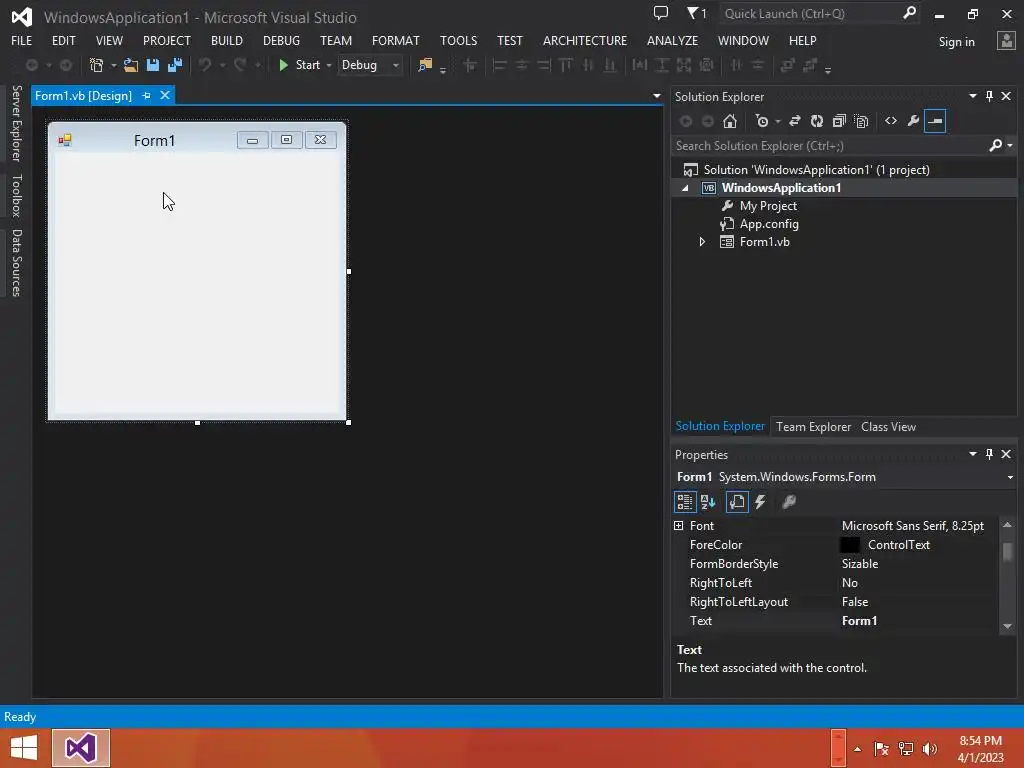This screenshot has height=768, width=1024.
Task: Toggle Categorized view in Properties
Action: pos(684,502)
